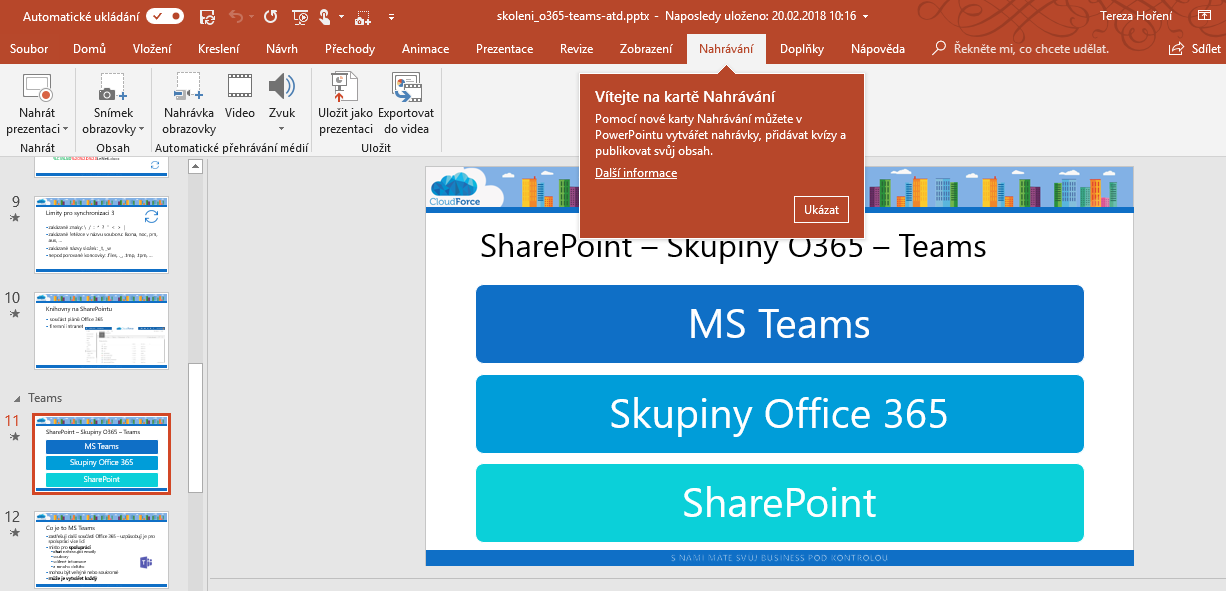Switch to the Animace ribbon tab
This screenshot has height=591, width=1226.
click(x=425, y=49)
